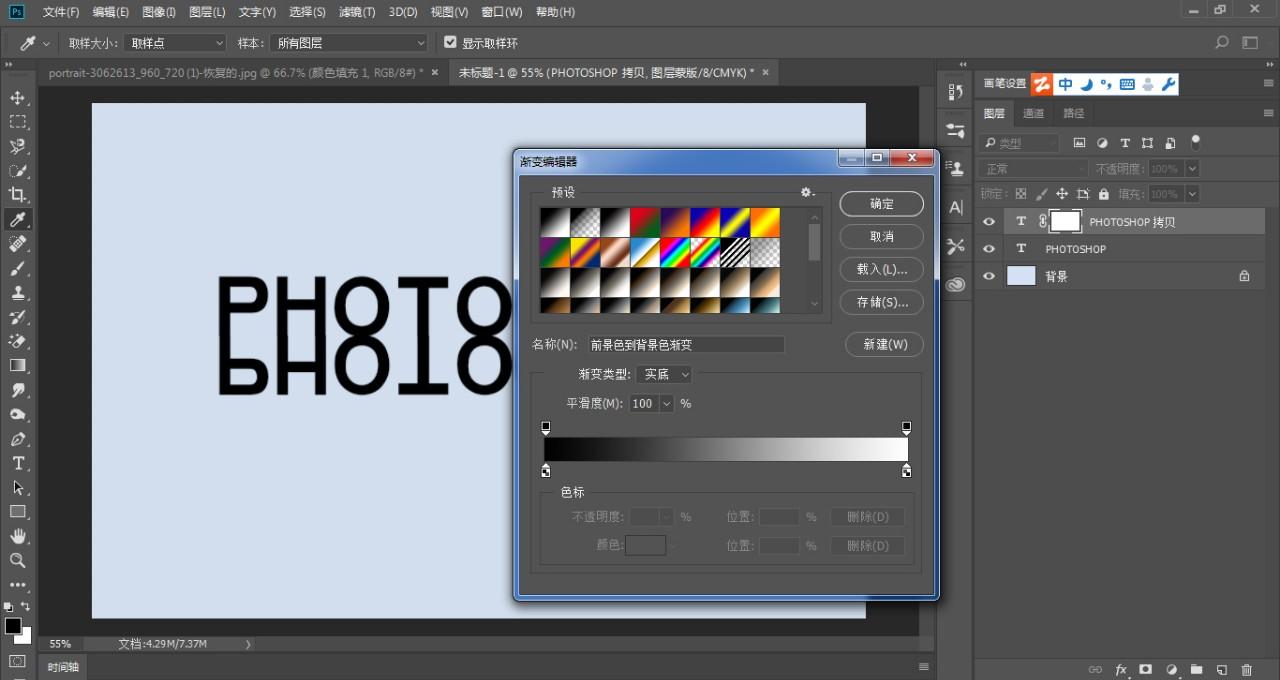Open the 平滑度 percentage dropdown arrow
The width and height of the screenshot is (1280, 680).
pyautogui.click(x=667, y=404)
